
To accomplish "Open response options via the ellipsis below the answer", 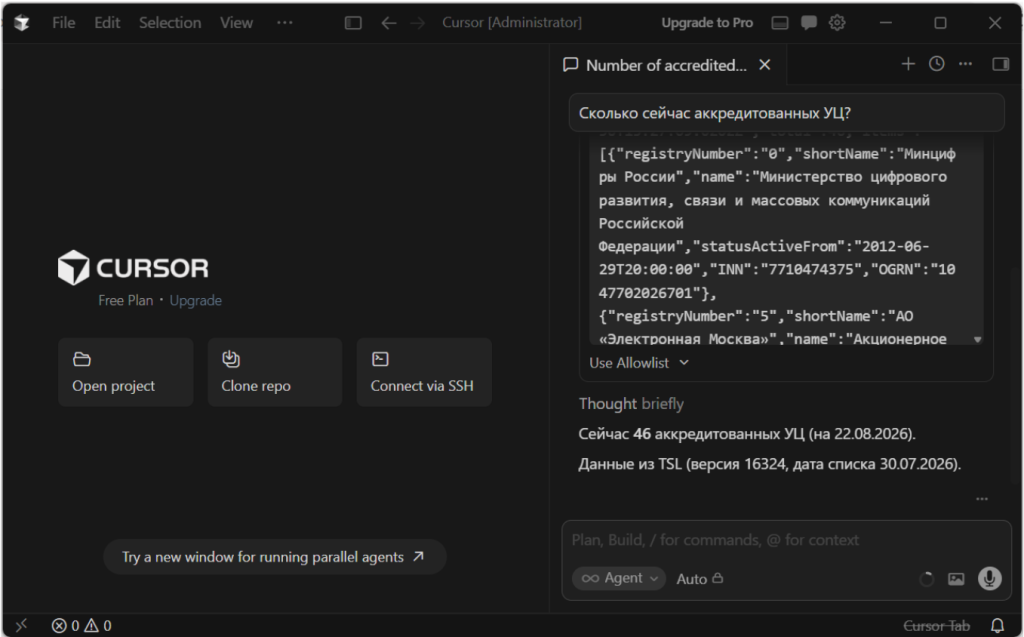I will (982, 499).
